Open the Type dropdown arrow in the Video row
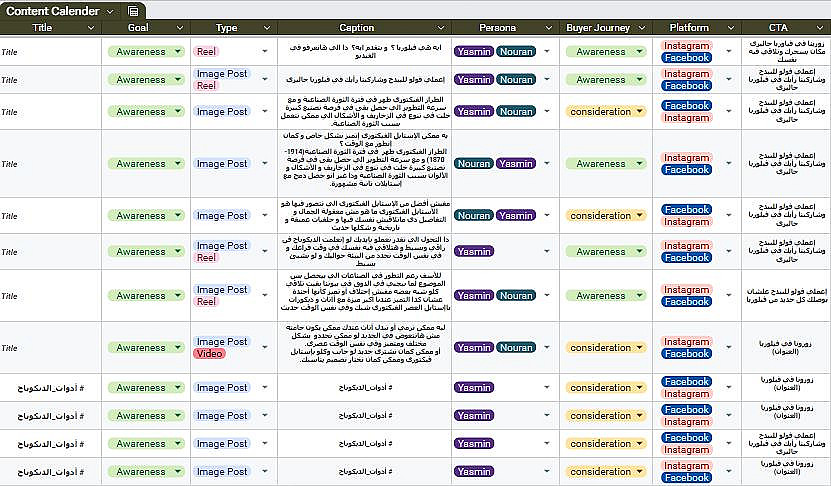 coord(266,348)
